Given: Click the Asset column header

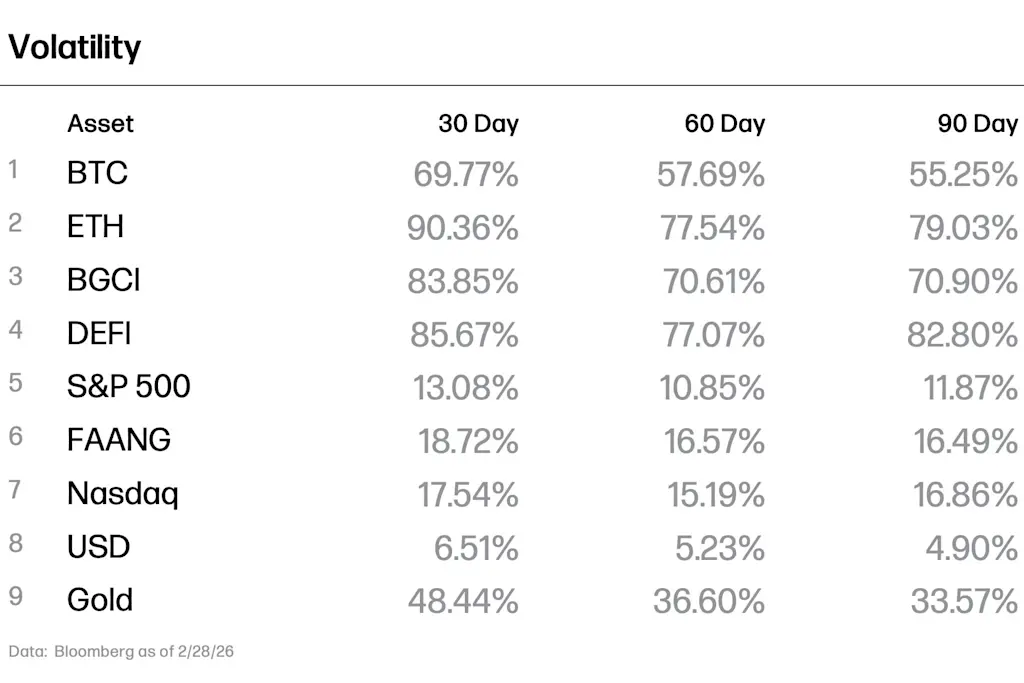Looking at the screenshot, I should [x=101, y=123].
